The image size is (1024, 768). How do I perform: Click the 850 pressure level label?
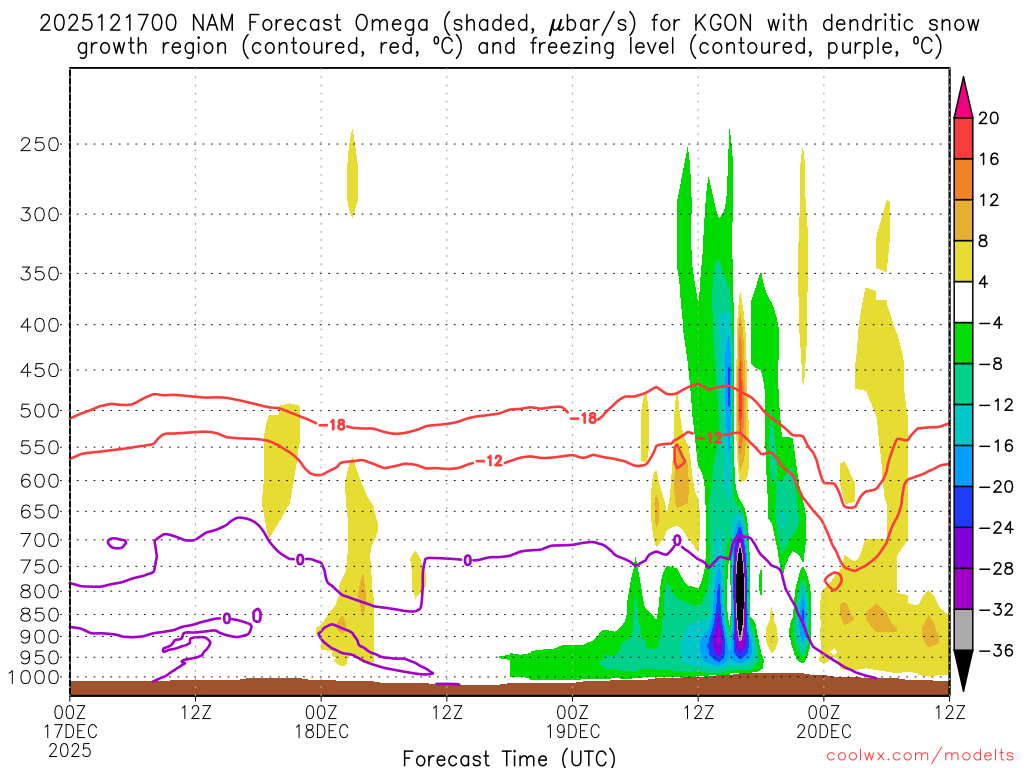(40, 615)
